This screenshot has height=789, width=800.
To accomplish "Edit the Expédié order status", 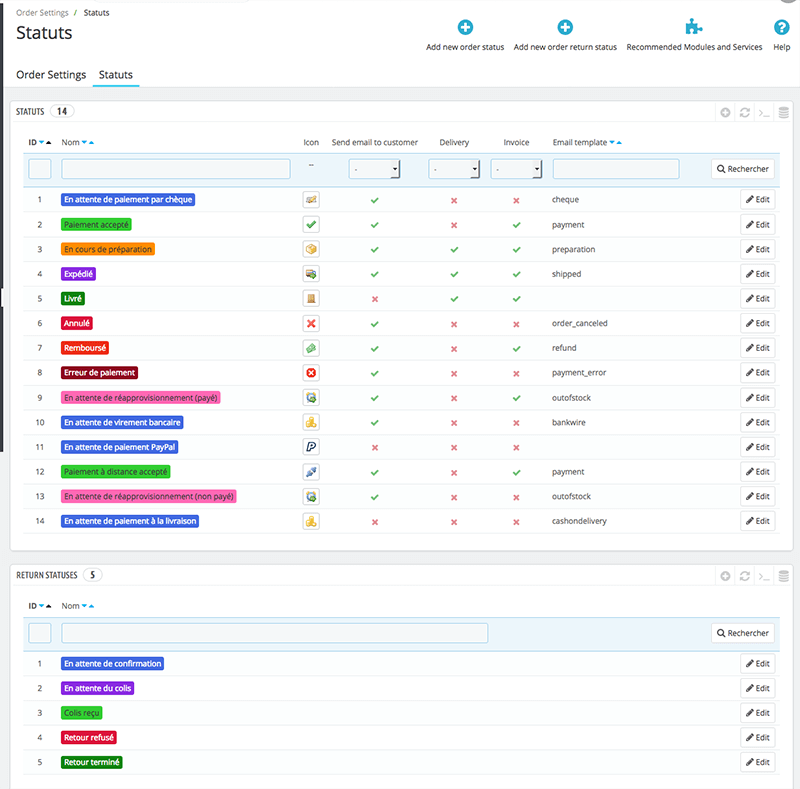I will coord(757,274).
